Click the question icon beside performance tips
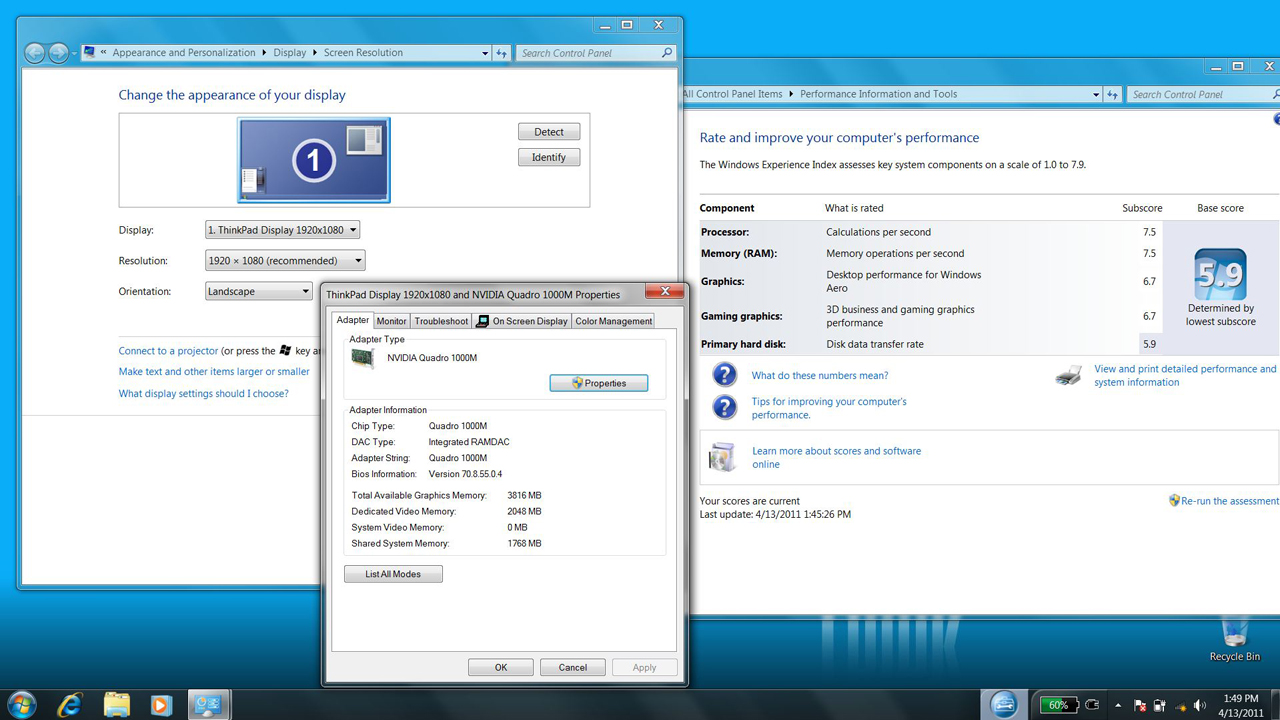Image resolution: width=1280 pixels, height=720 pixels. (x=724, y=407)
